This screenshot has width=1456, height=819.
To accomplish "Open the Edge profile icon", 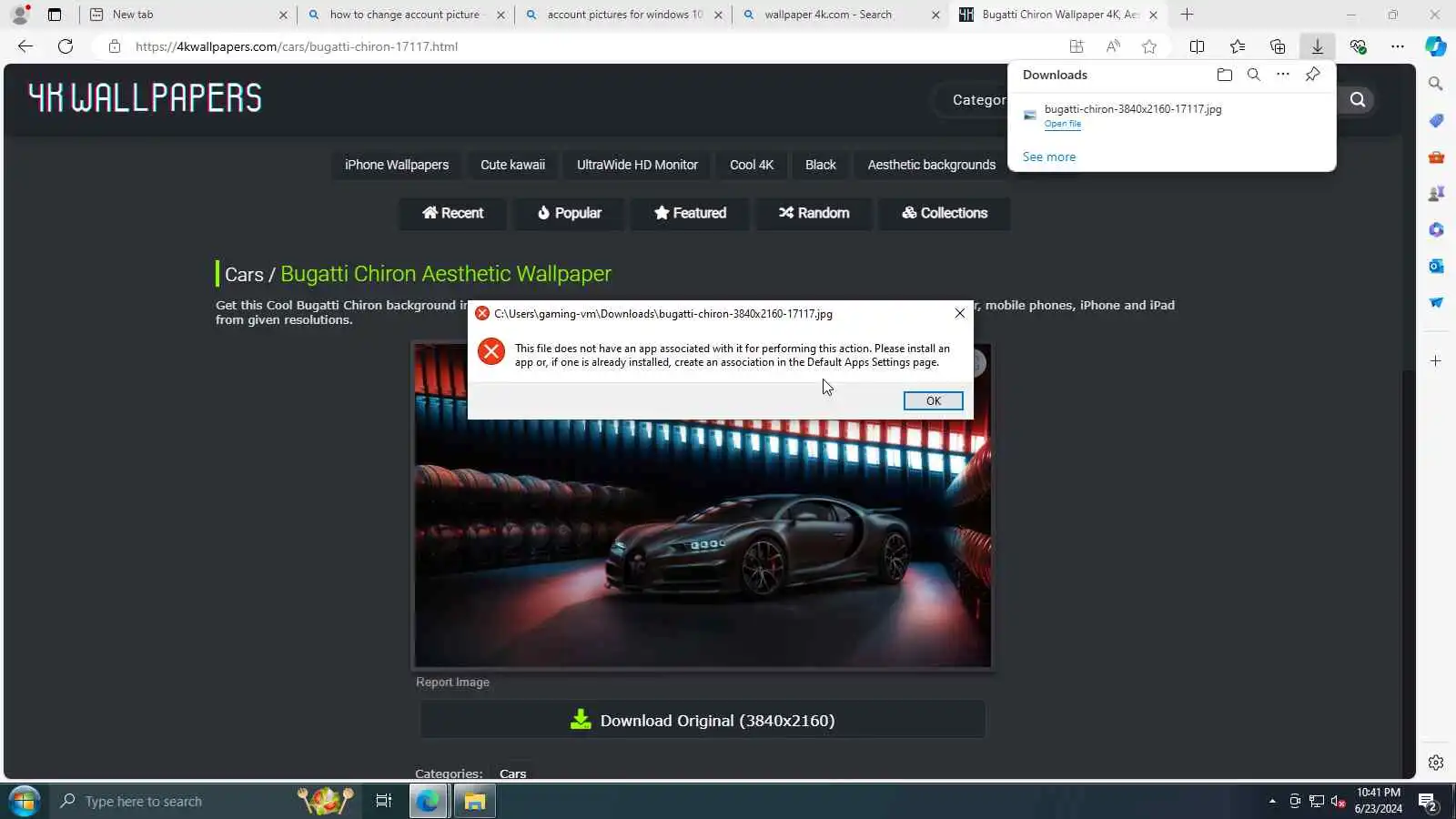I will (x=20, y=15).
